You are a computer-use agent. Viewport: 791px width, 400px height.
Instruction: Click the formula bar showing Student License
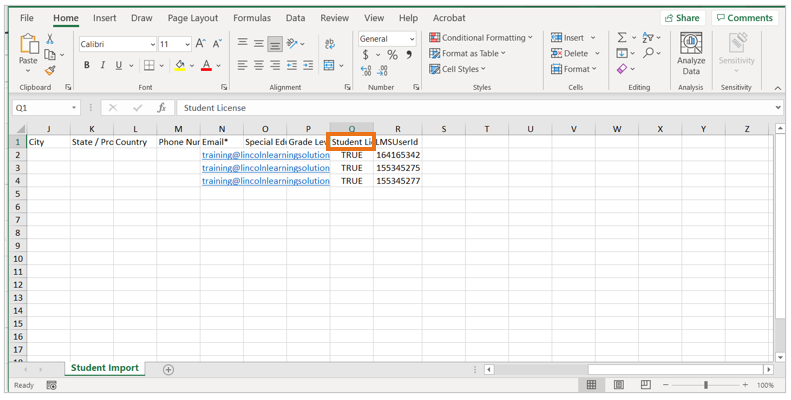coord(478,108)
